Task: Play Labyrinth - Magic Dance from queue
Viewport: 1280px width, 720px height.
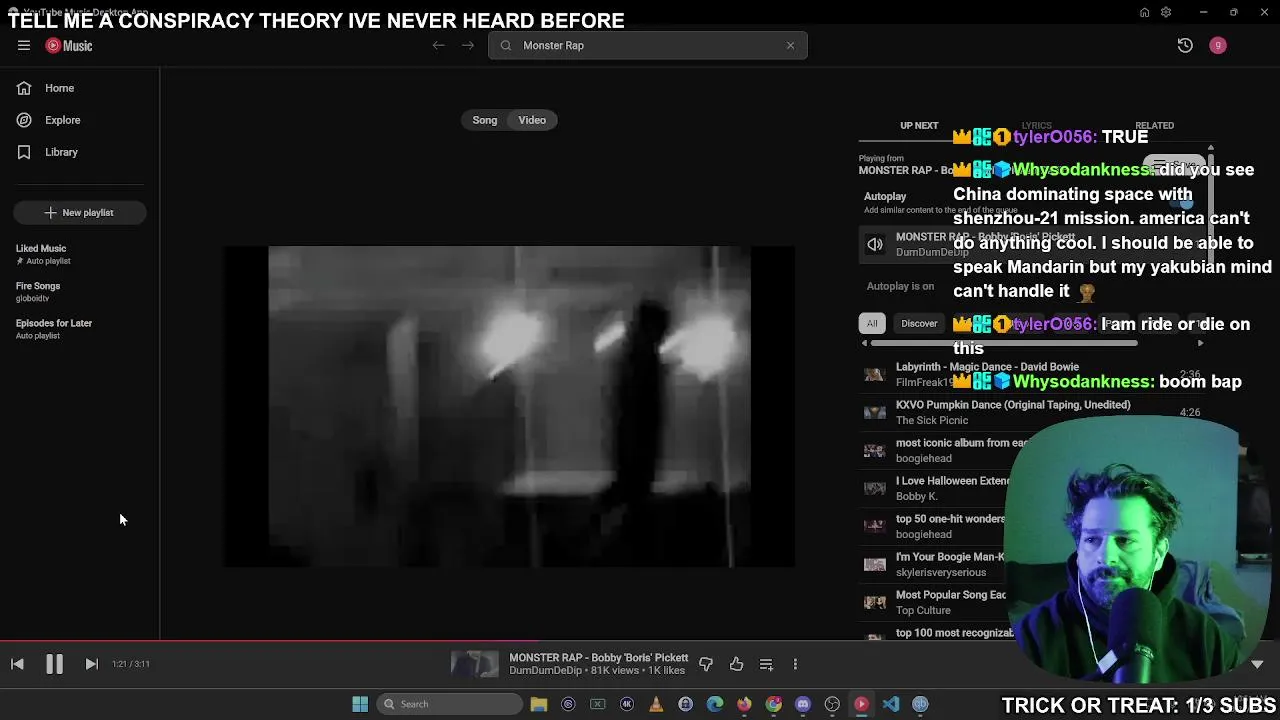Action: coord(1033,374)
